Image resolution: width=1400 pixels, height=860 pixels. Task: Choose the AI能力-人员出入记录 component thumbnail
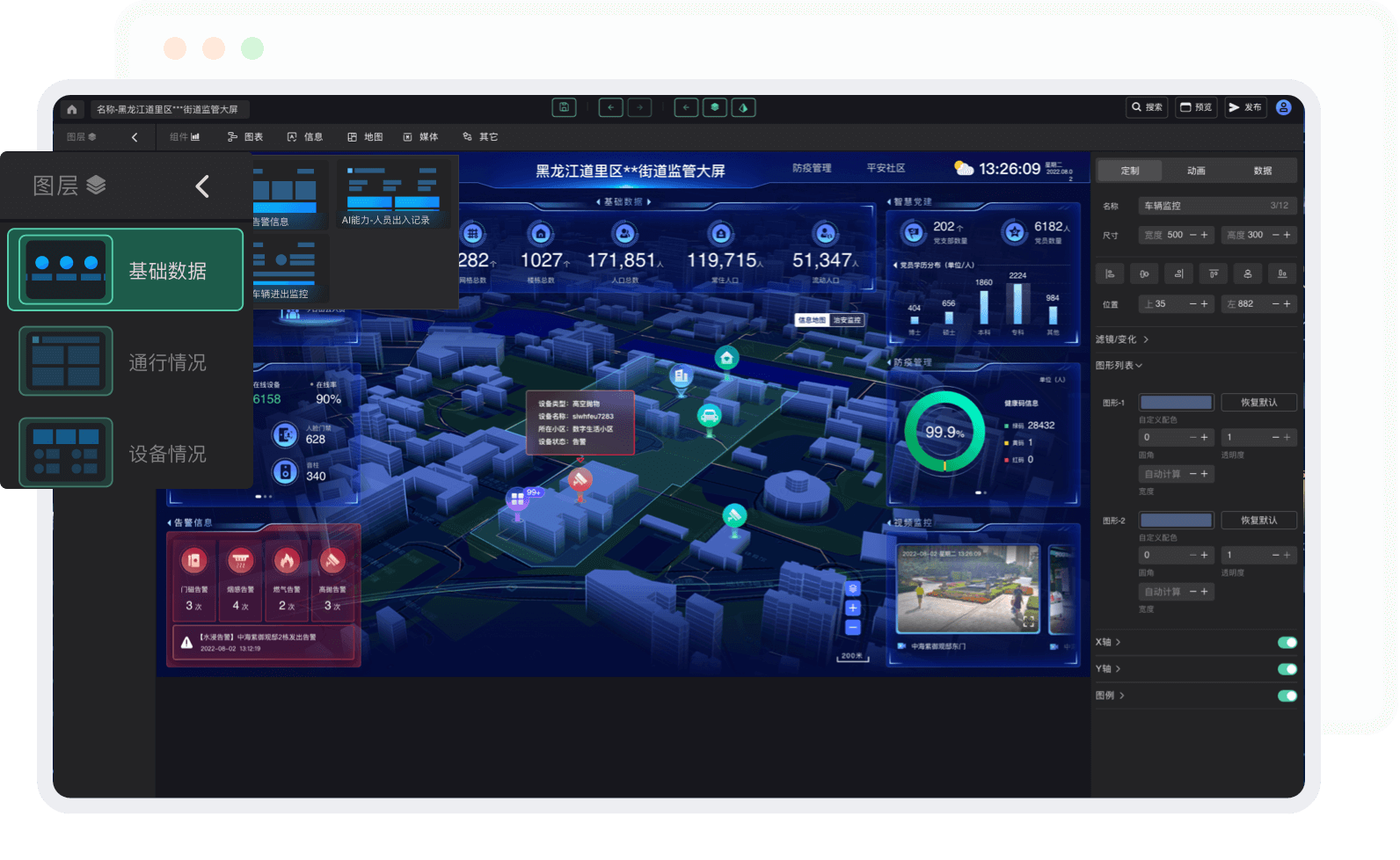pos(392,193)
